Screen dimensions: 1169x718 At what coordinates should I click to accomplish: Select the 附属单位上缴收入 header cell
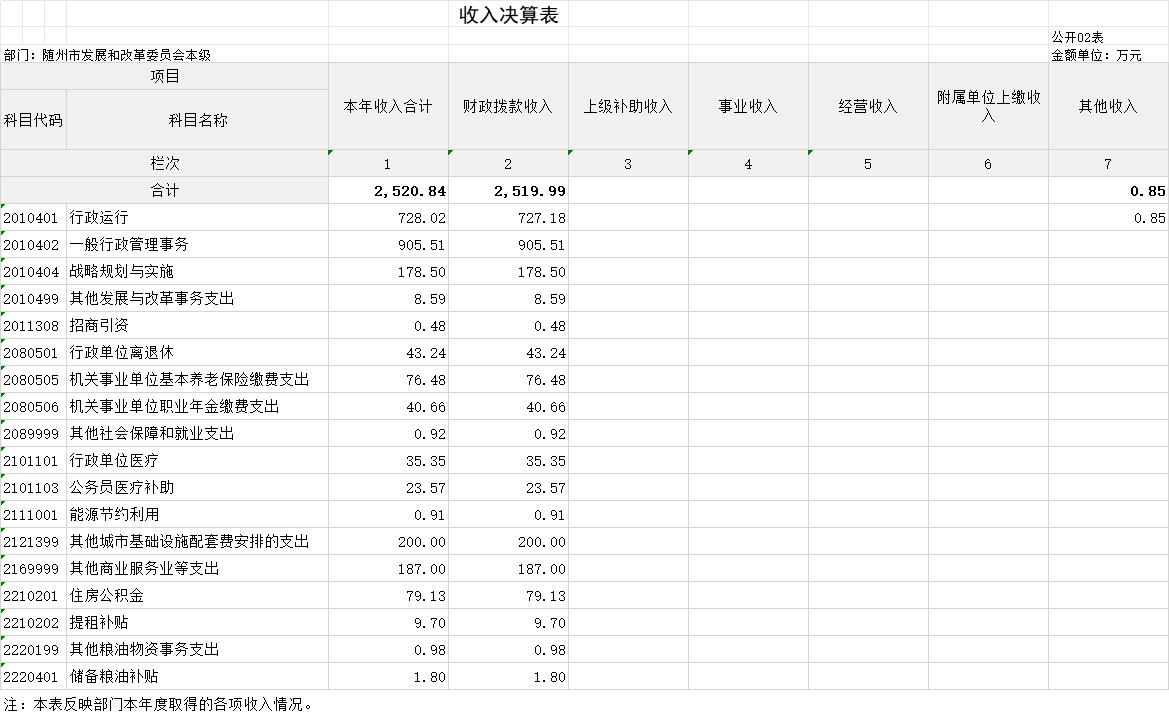point(989,106)
